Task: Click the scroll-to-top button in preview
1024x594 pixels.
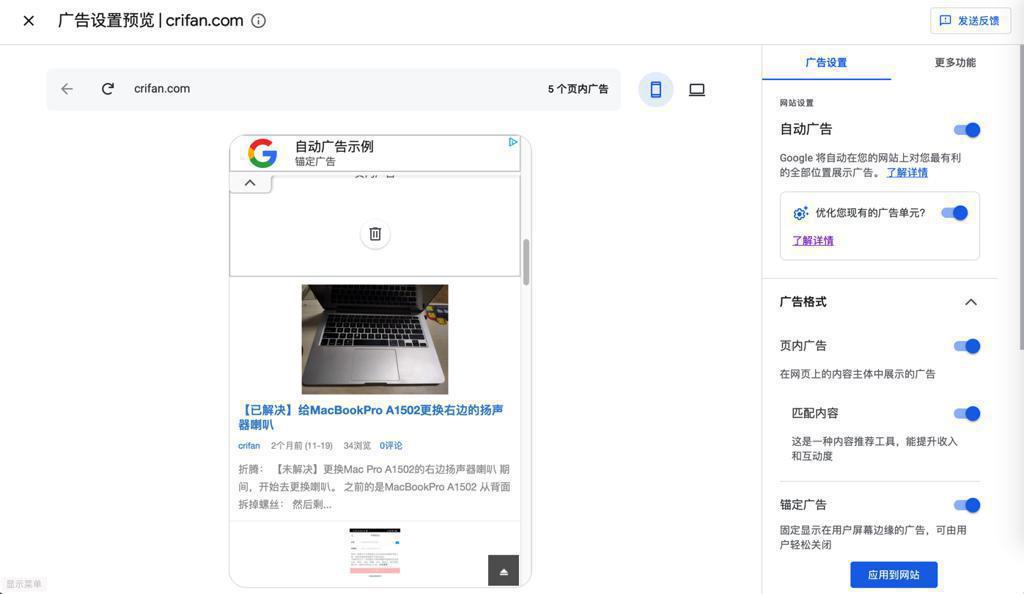Action: [504, 571]
